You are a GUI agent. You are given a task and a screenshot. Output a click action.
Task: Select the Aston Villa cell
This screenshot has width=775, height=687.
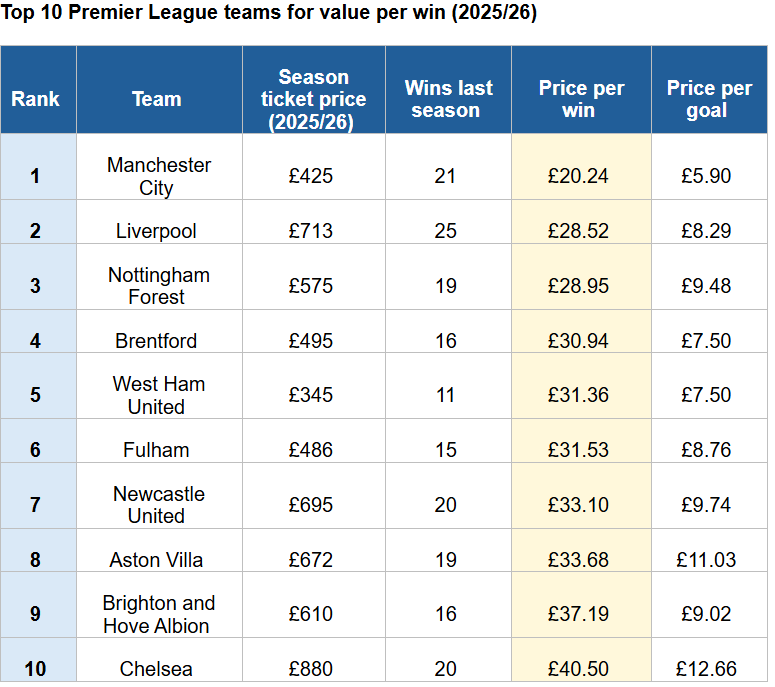156,560
